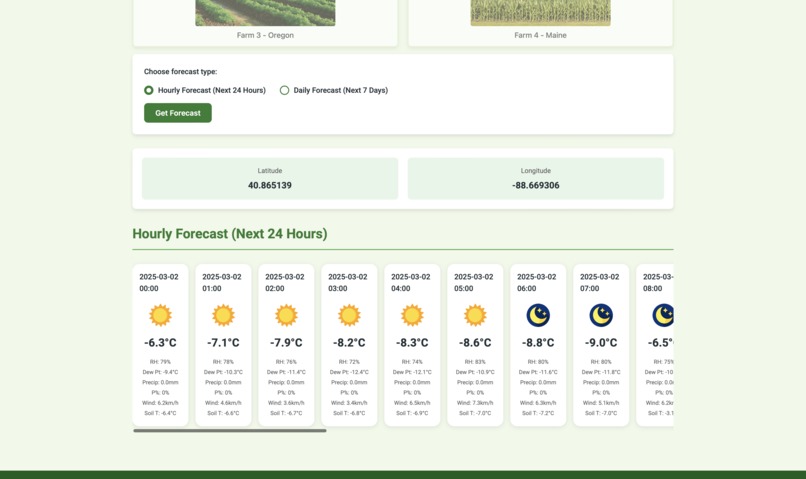Click the moon icon for 06:00
The width and height of the screenshot is (806, 479).
pyautogui.click(x=538, y=315)
